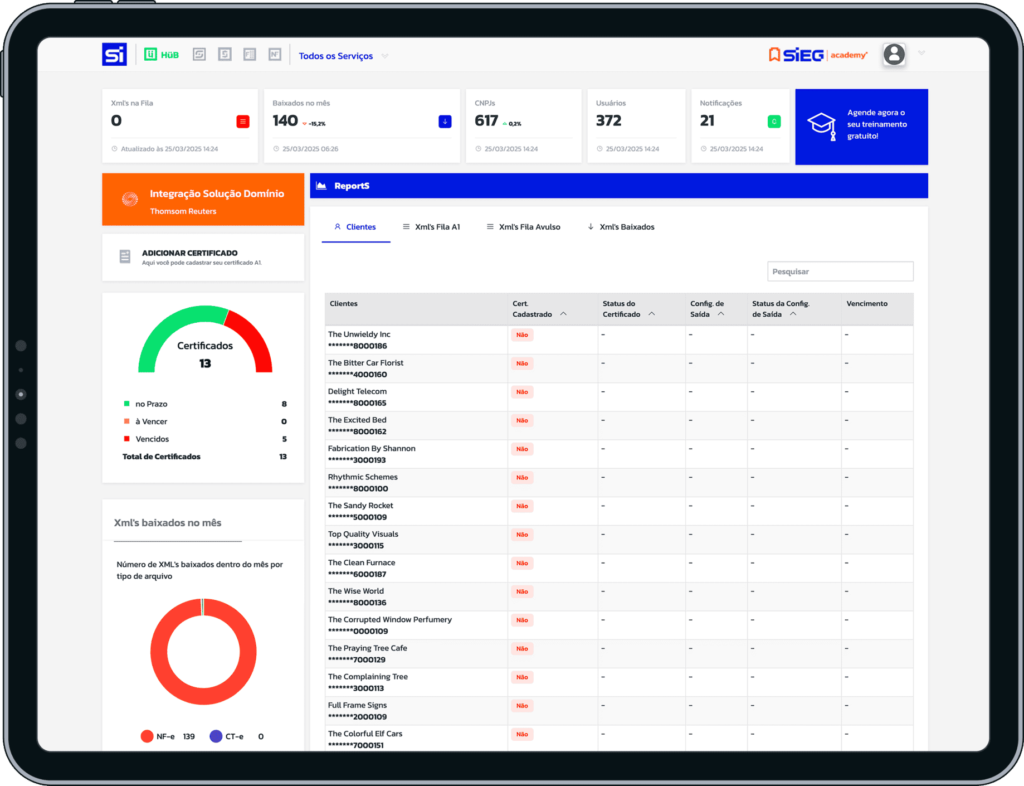Click the ReportS chart icon

pos(321,186)
